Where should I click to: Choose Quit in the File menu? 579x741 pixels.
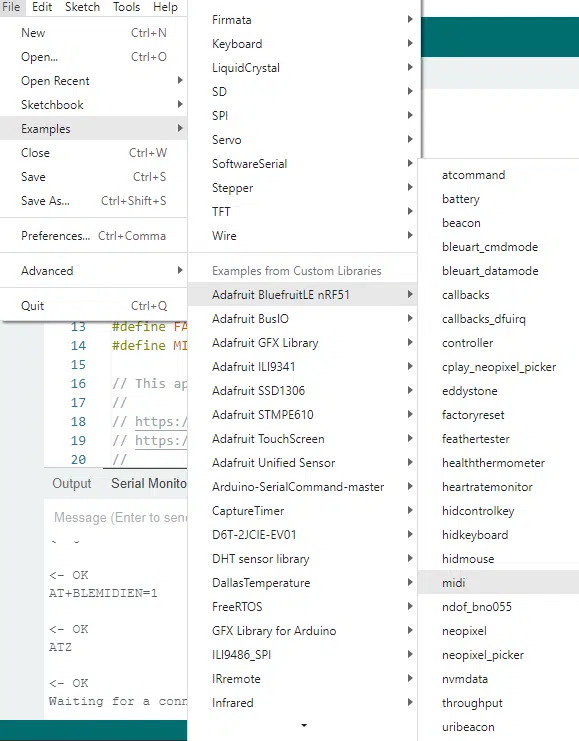point(94,306)
